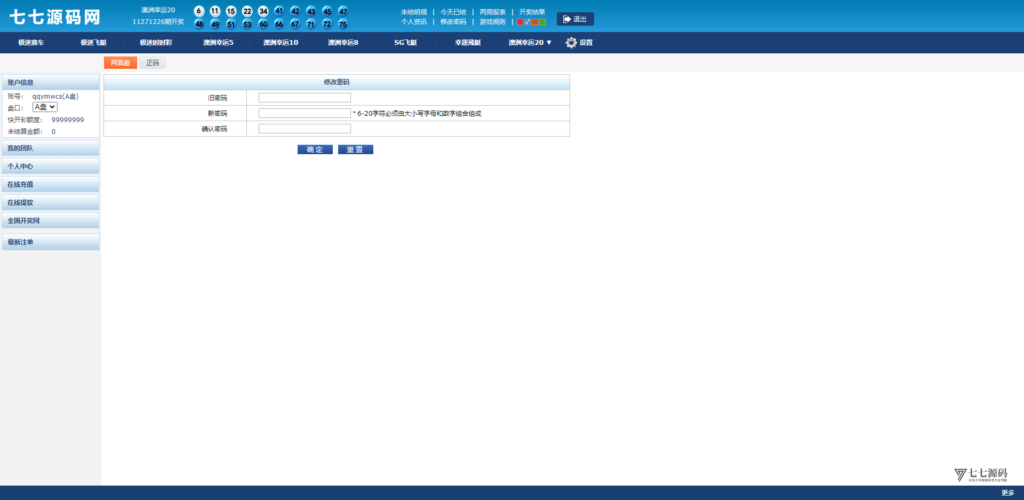Viewport: 1024px width, 500px height.
Task: Click lottery ball number 6
Action: (x=199, y=11)
